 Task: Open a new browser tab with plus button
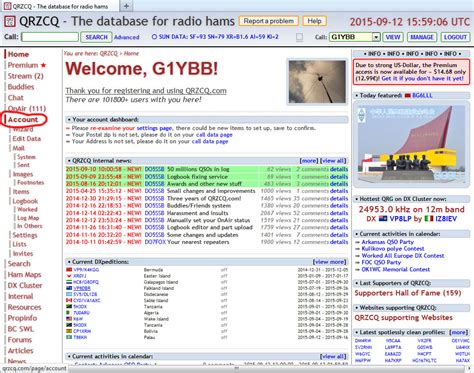(x=127, y=6)
